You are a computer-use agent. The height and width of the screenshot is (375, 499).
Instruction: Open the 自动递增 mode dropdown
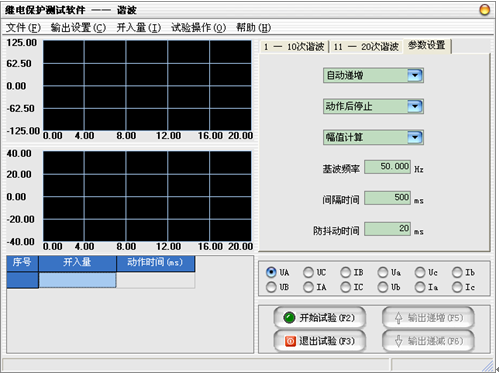[415, 75]
